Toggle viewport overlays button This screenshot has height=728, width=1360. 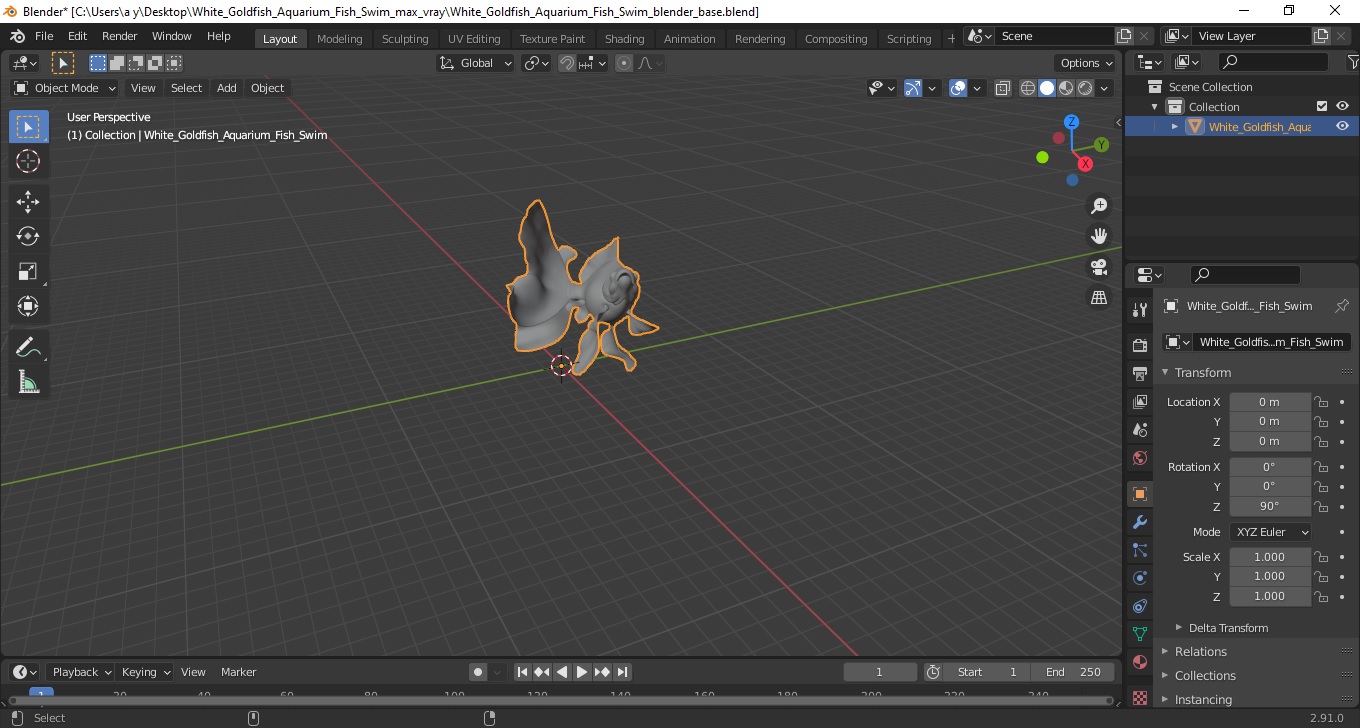coord(958,88)
